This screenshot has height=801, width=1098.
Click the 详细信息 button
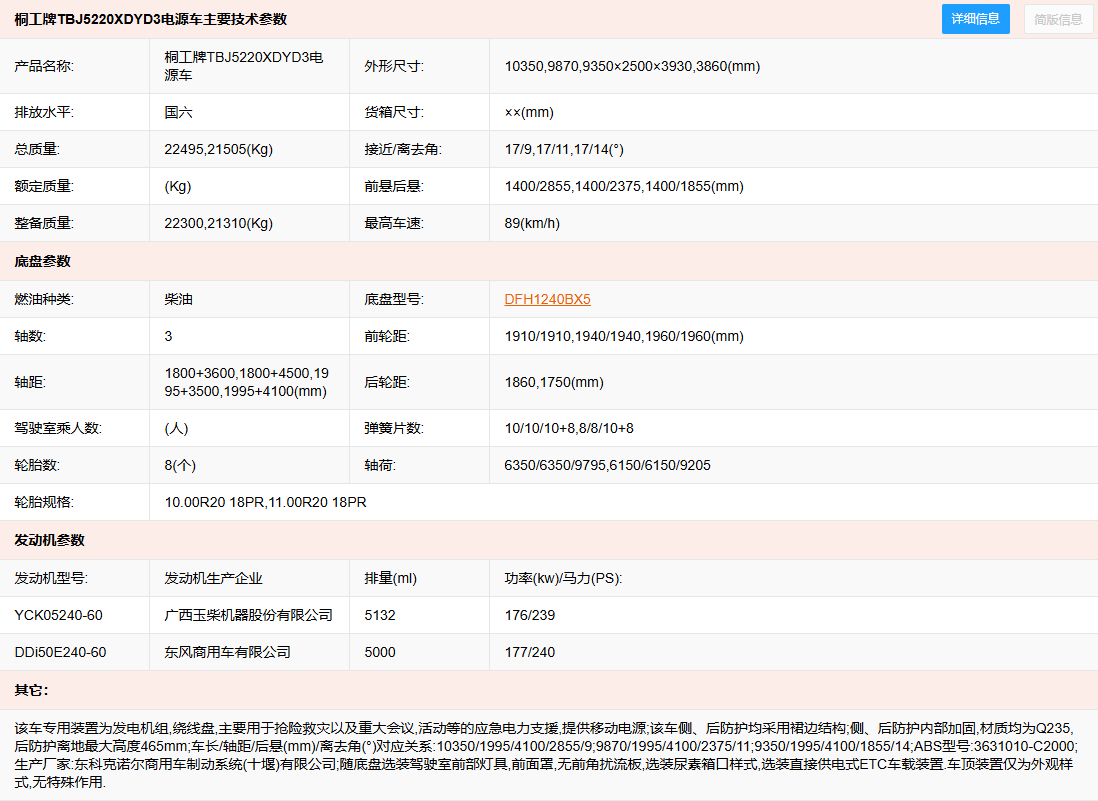(x=975, y=19)
